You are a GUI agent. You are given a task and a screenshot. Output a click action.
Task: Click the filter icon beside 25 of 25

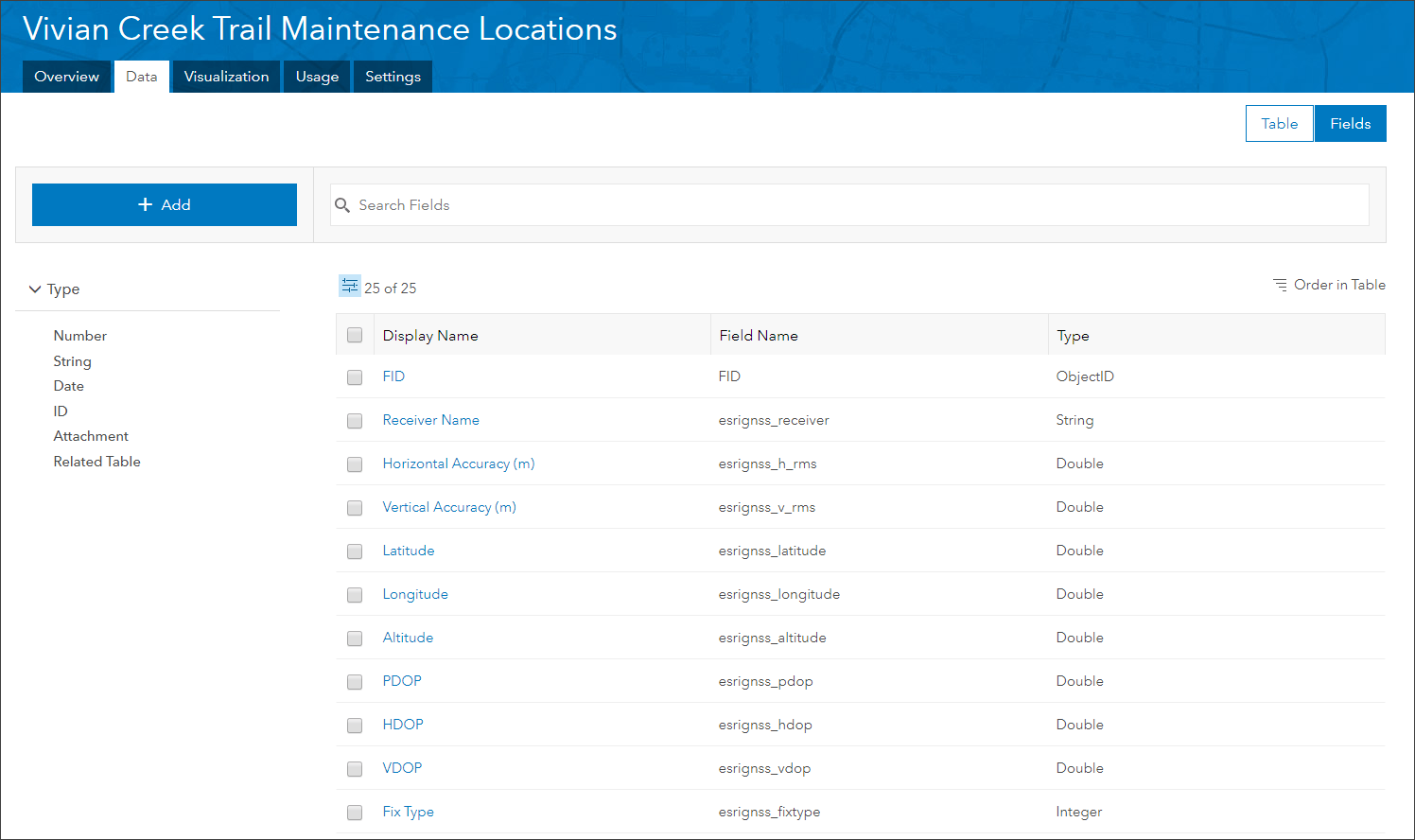(350, 286)
